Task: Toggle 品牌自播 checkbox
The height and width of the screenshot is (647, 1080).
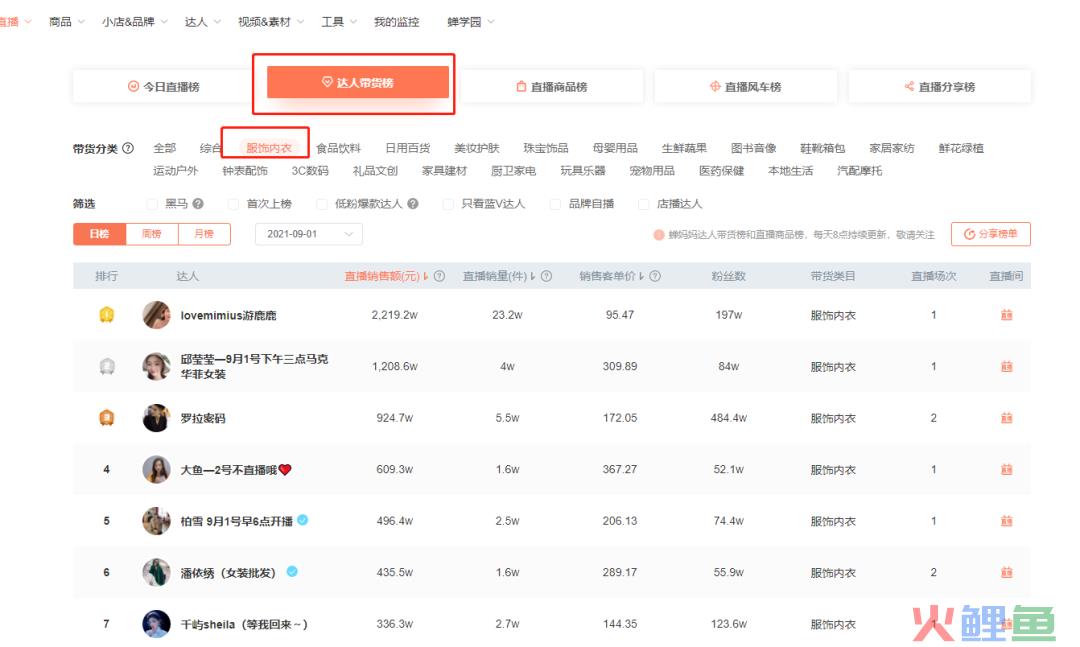Action: [555, 204]
